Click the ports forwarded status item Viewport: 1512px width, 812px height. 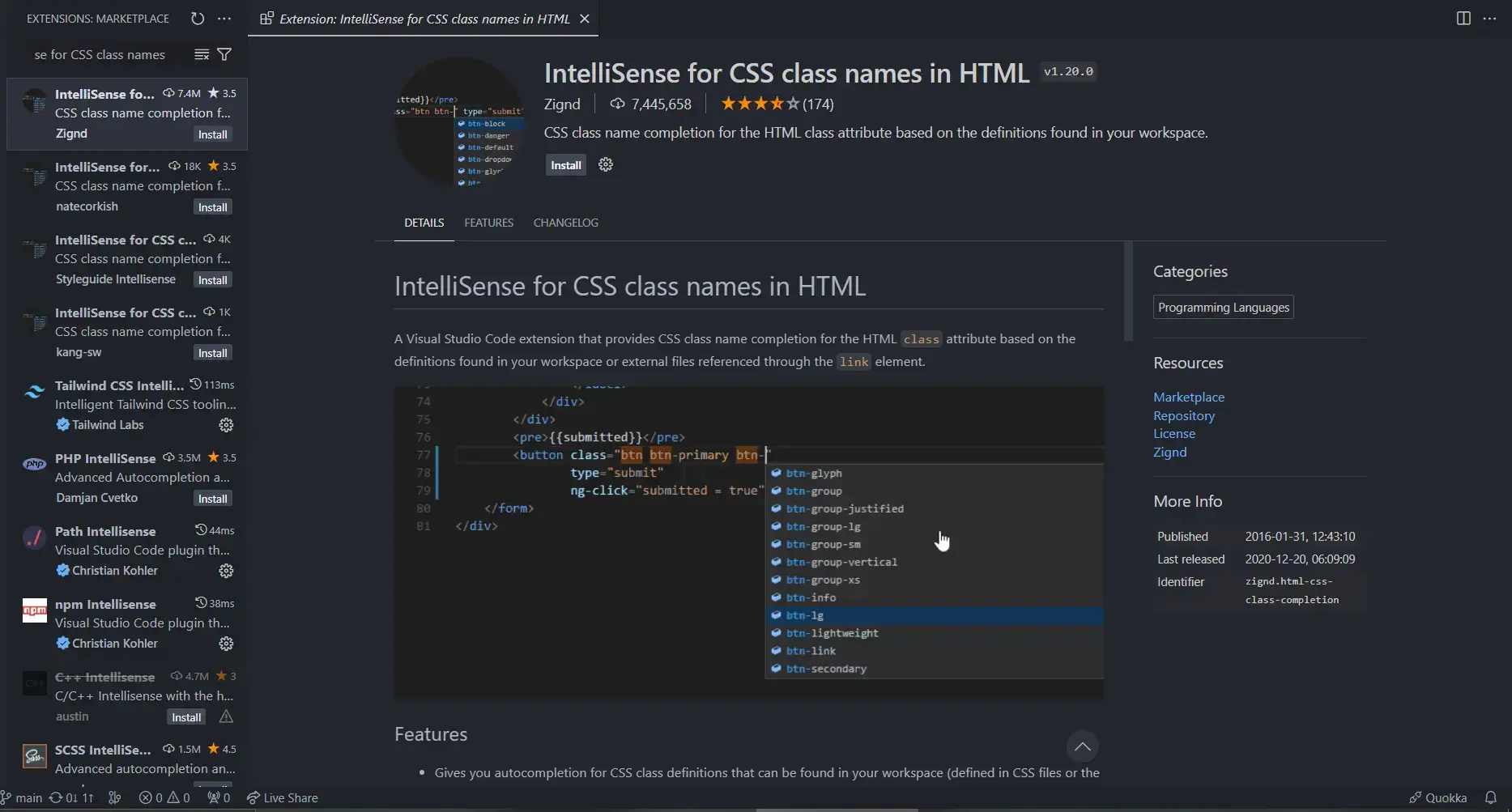[219, 798]
